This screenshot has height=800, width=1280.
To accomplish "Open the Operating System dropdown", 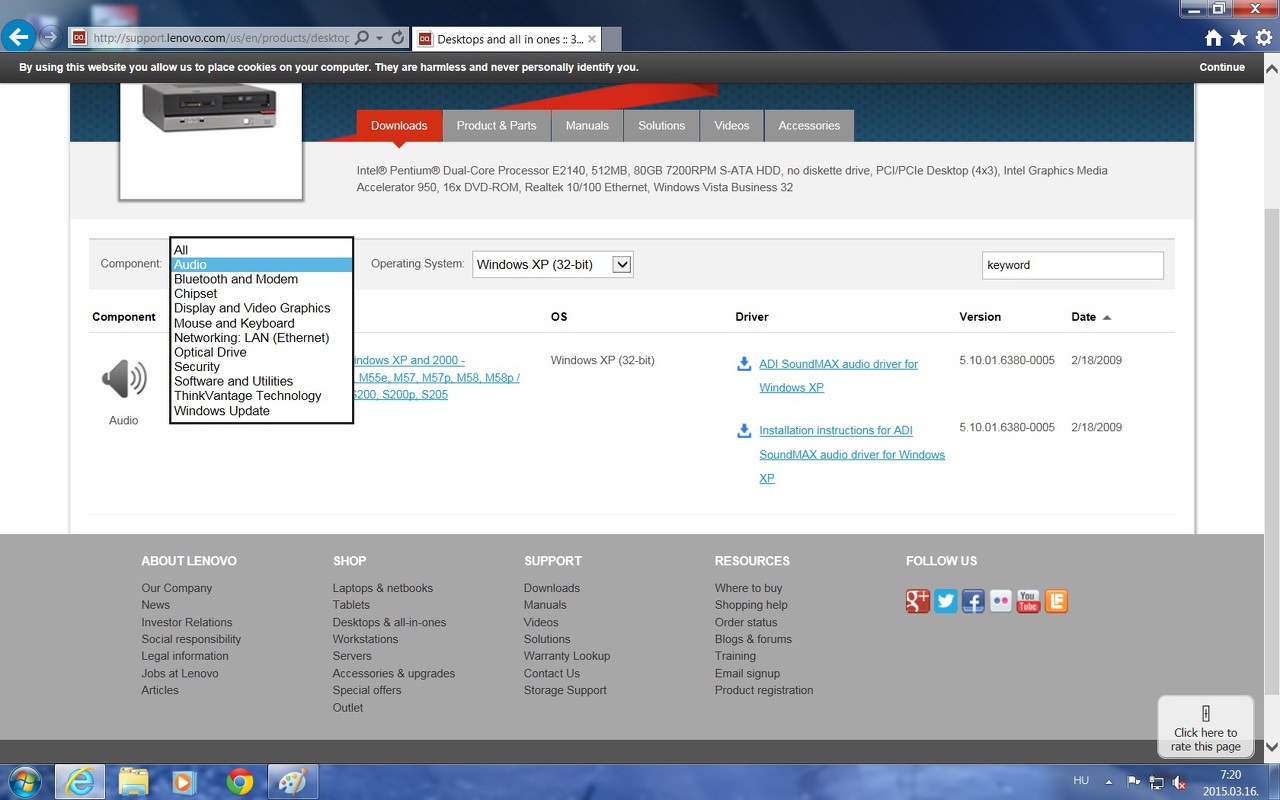I will click(x=553, y=265).
